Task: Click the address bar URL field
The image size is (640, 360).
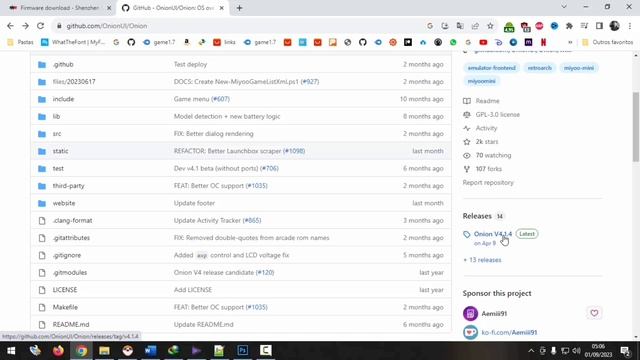Action: (241, 26)
